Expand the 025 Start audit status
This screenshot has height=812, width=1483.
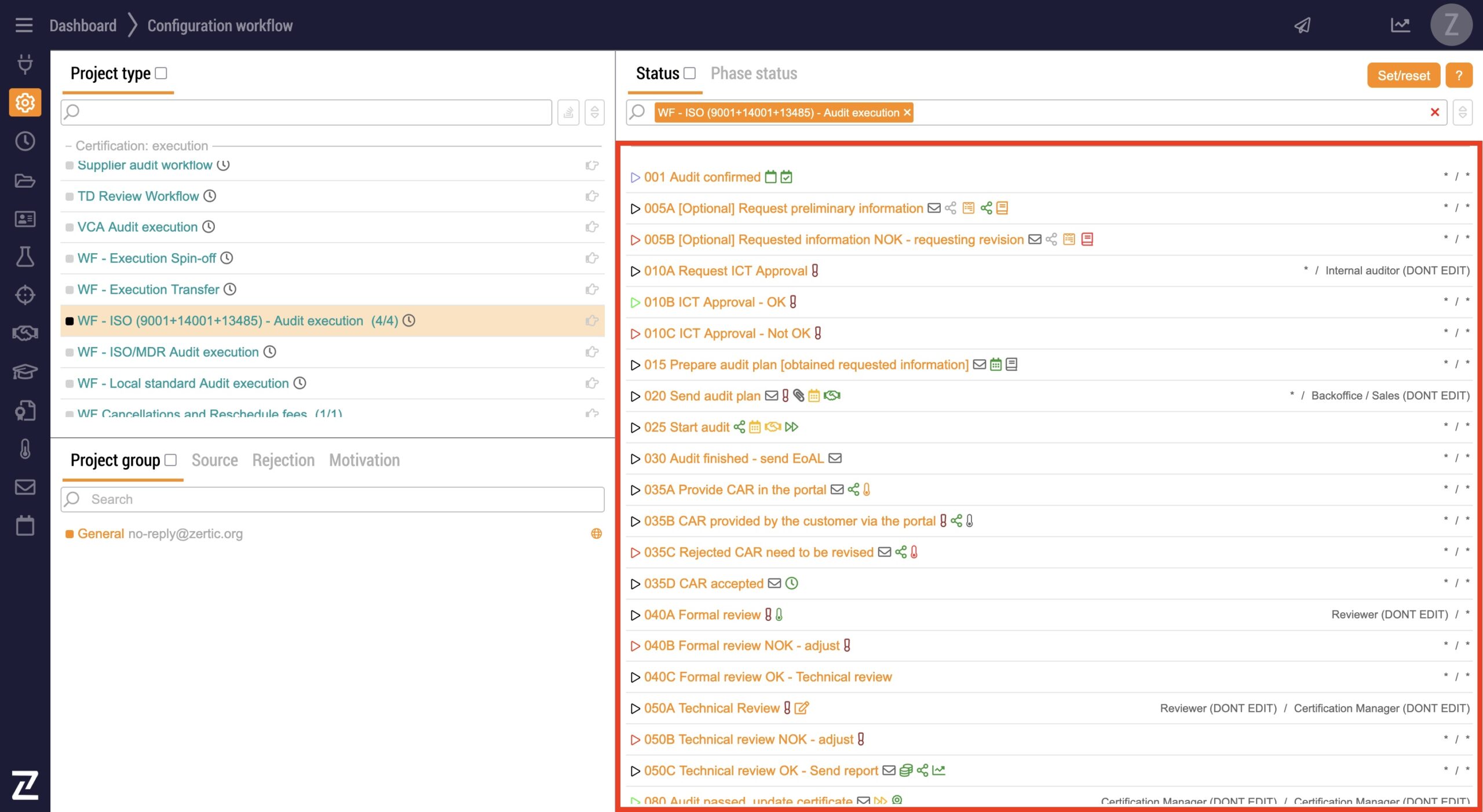pos(635,427)
